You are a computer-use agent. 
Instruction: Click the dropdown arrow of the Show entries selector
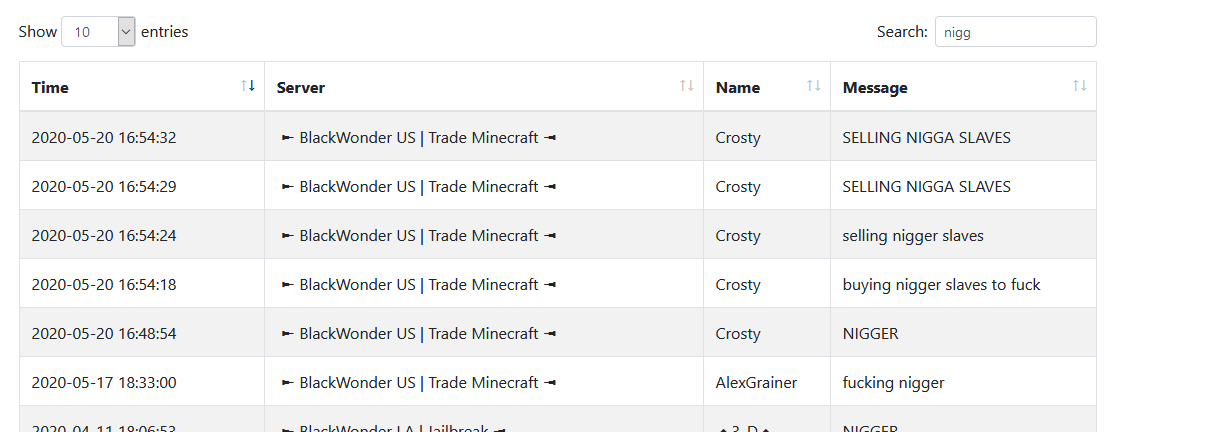126,32
